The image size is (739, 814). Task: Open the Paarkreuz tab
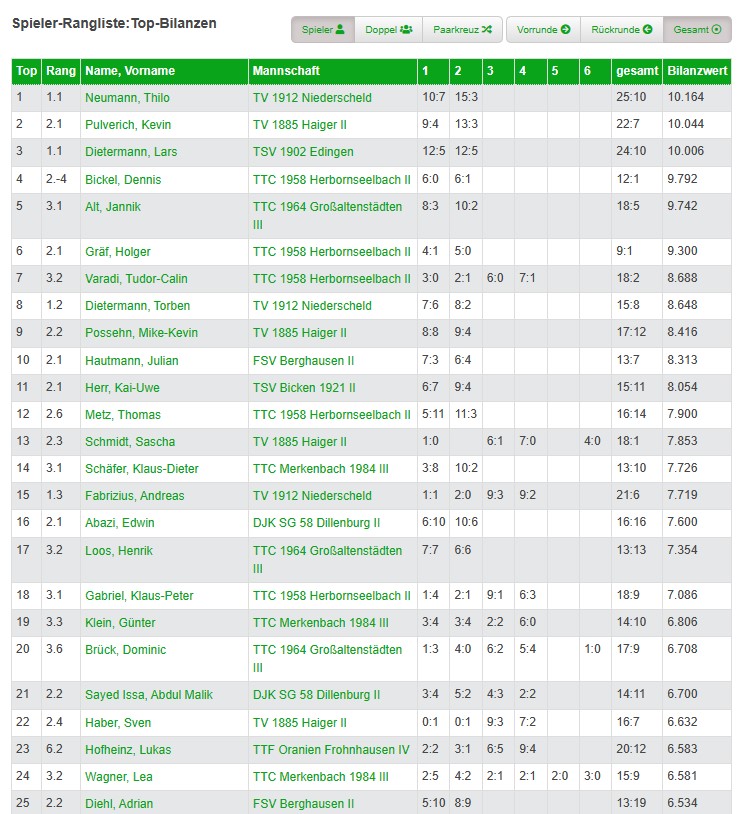462,30
